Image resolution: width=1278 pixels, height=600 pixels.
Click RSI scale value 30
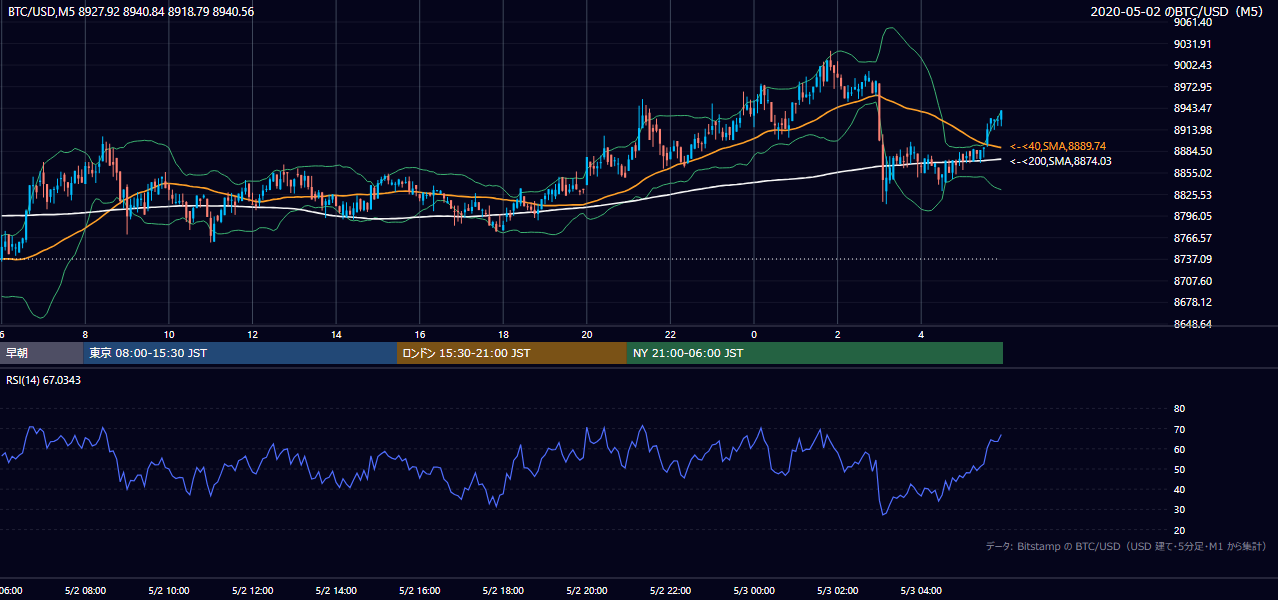(1179, 510)
